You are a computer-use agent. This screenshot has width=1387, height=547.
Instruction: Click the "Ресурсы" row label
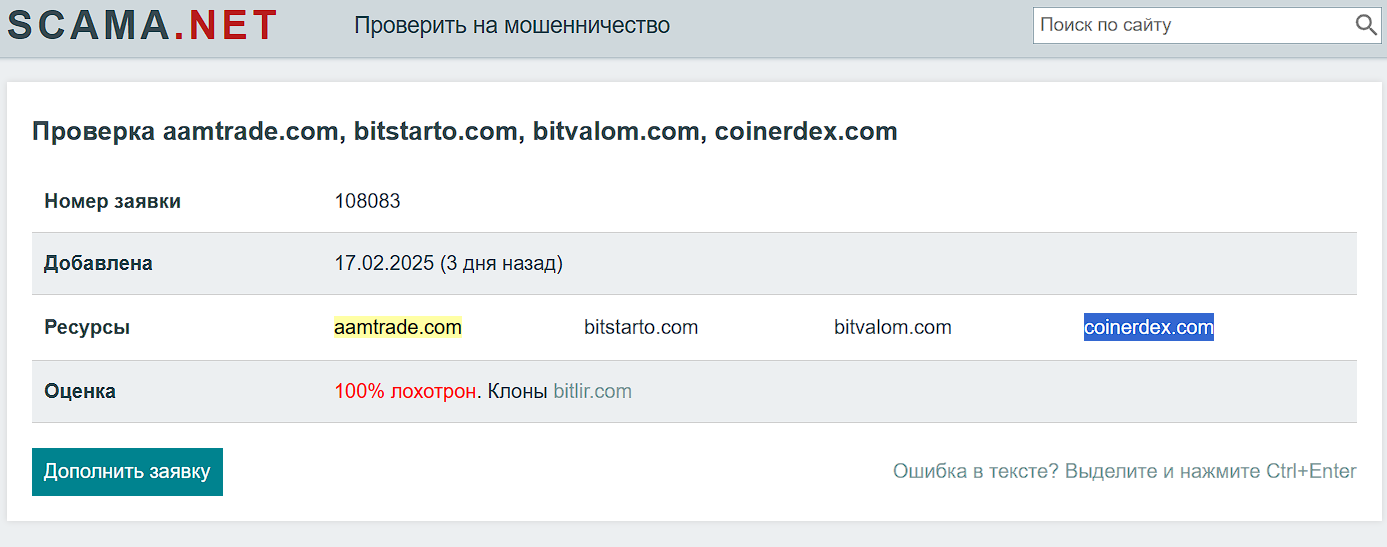(x=87, y=327)
